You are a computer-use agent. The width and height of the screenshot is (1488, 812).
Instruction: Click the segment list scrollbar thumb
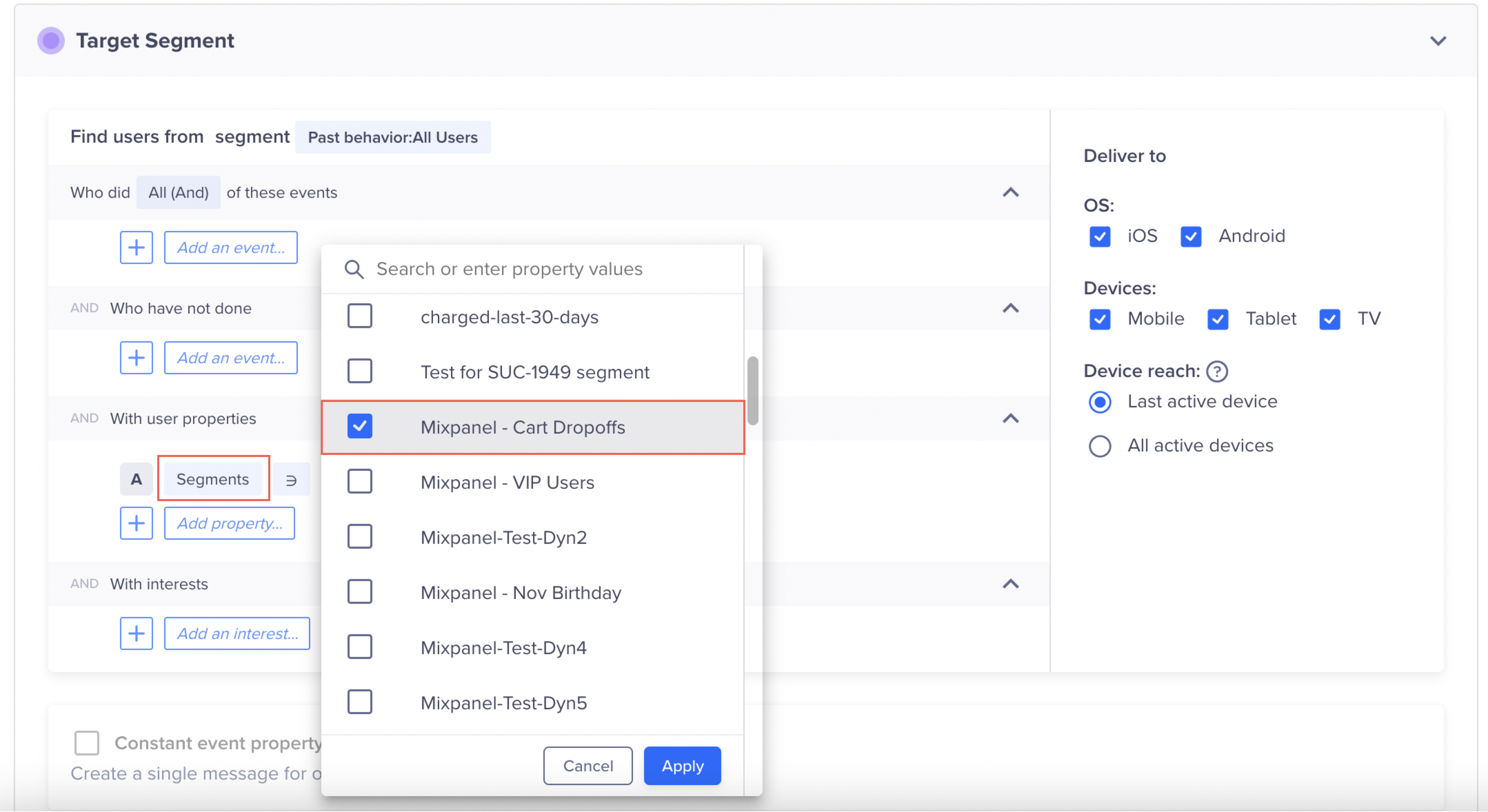pos(753,391)
